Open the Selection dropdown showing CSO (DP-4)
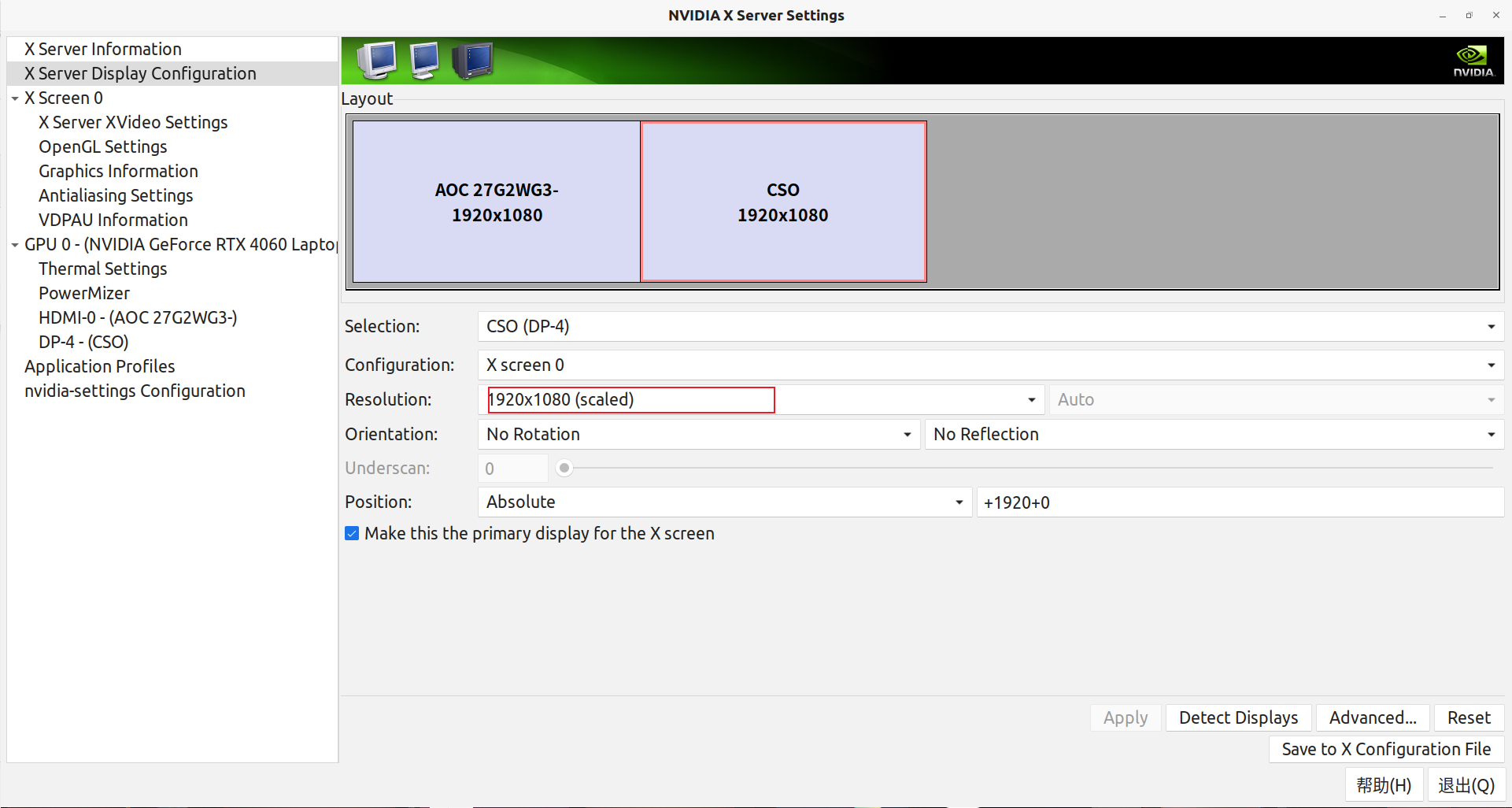The height and width of the screenshot is (808, 1512). 990,326
